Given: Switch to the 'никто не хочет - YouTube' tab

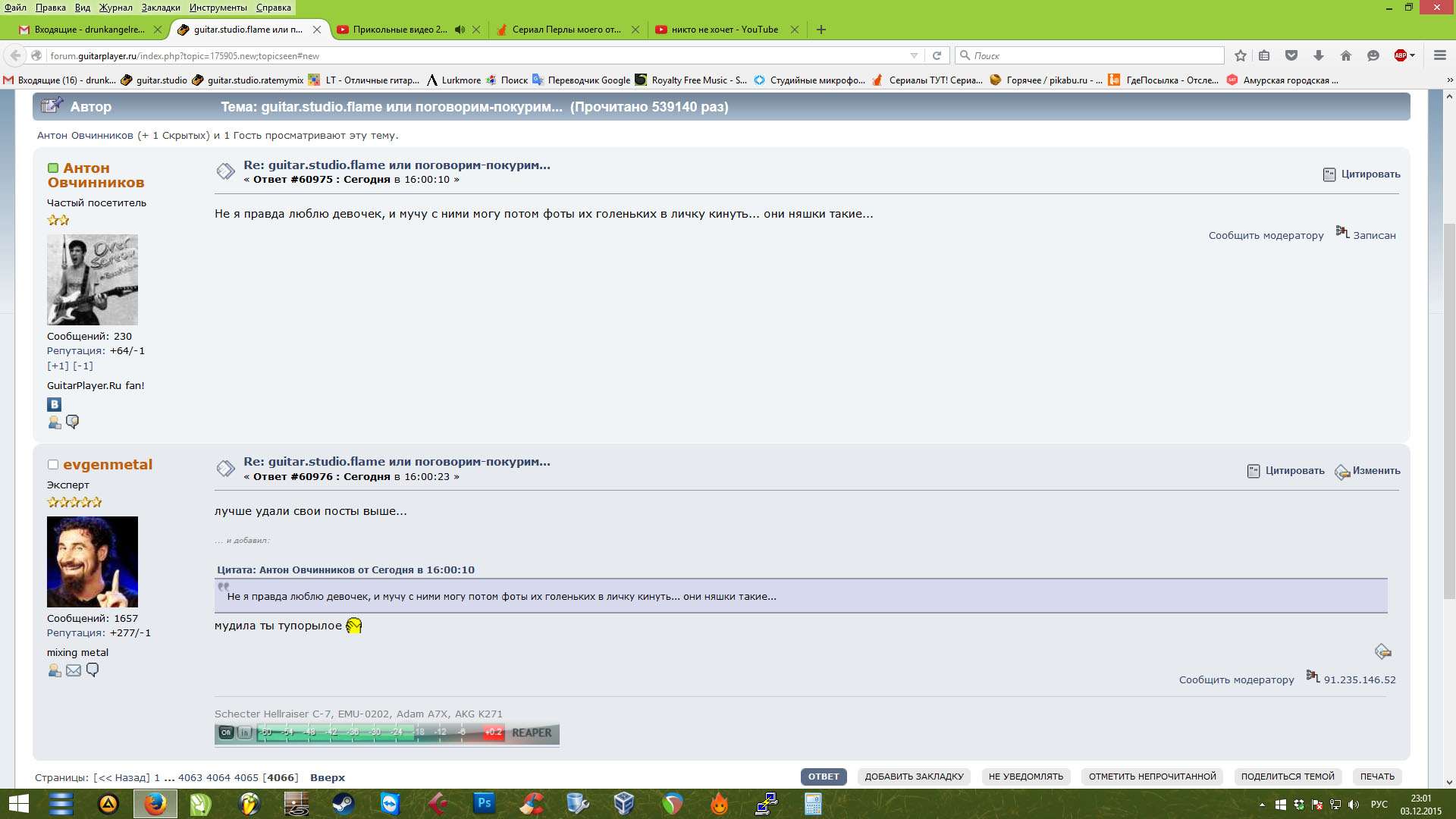Looking at the screenshot, I should point(724,30).
